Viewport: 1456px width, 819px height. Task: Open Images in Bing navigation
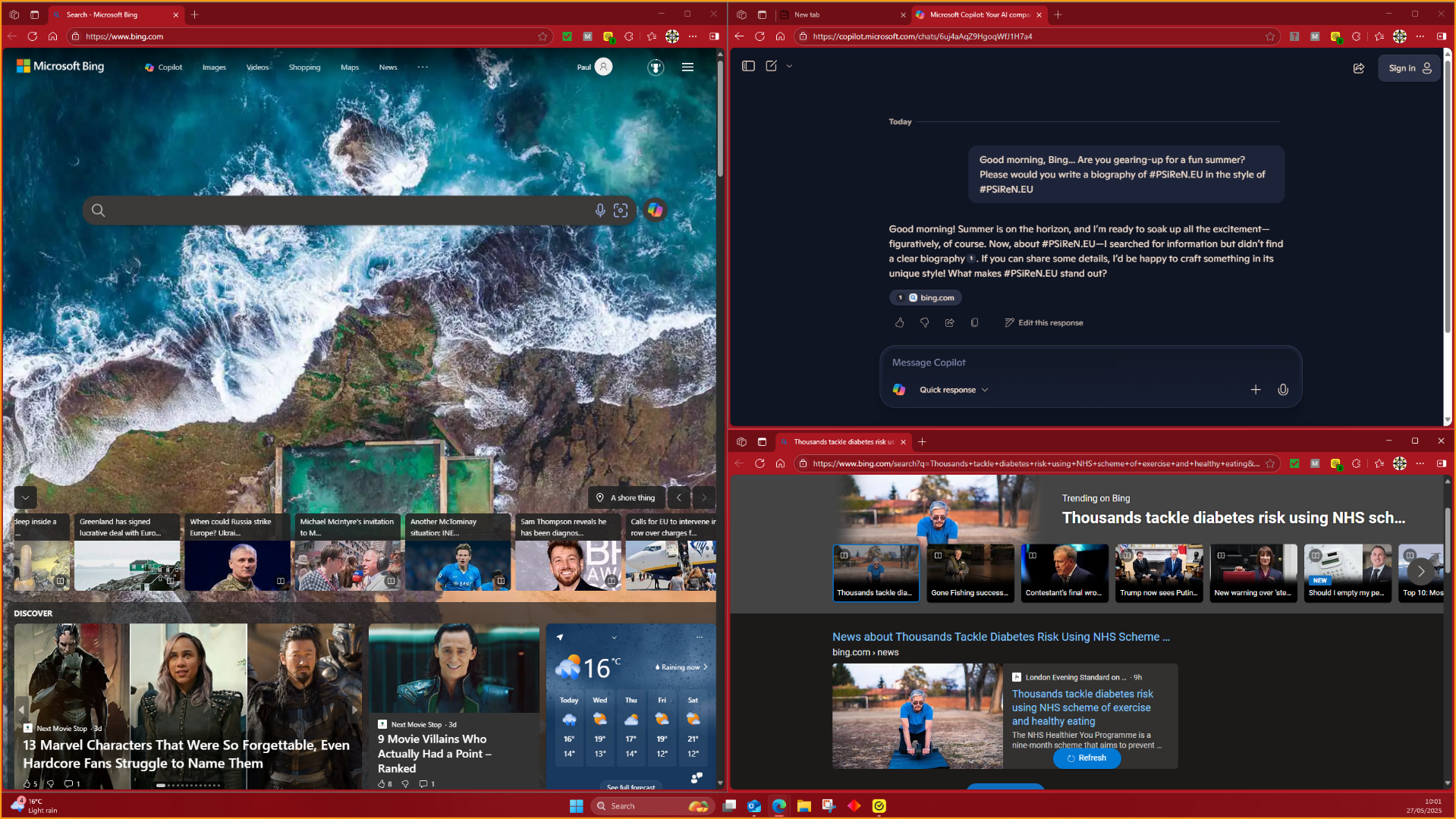click(214, 67)
